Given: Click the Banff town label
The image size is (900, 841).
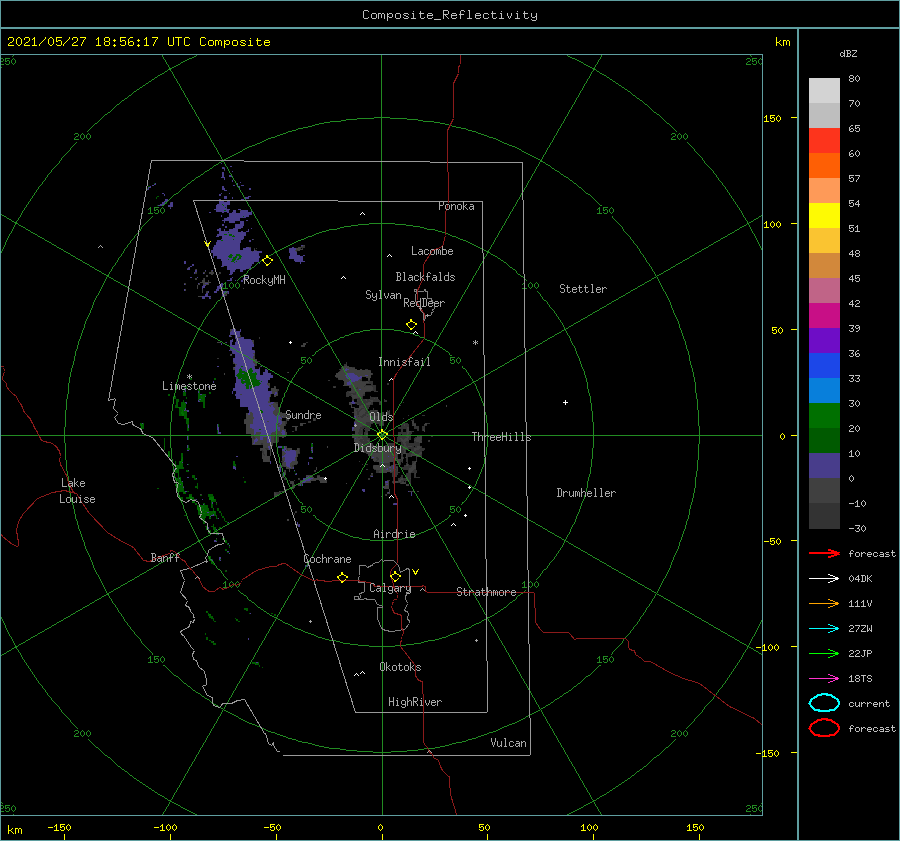Looking at the screenshot, I should coord(165,557).
